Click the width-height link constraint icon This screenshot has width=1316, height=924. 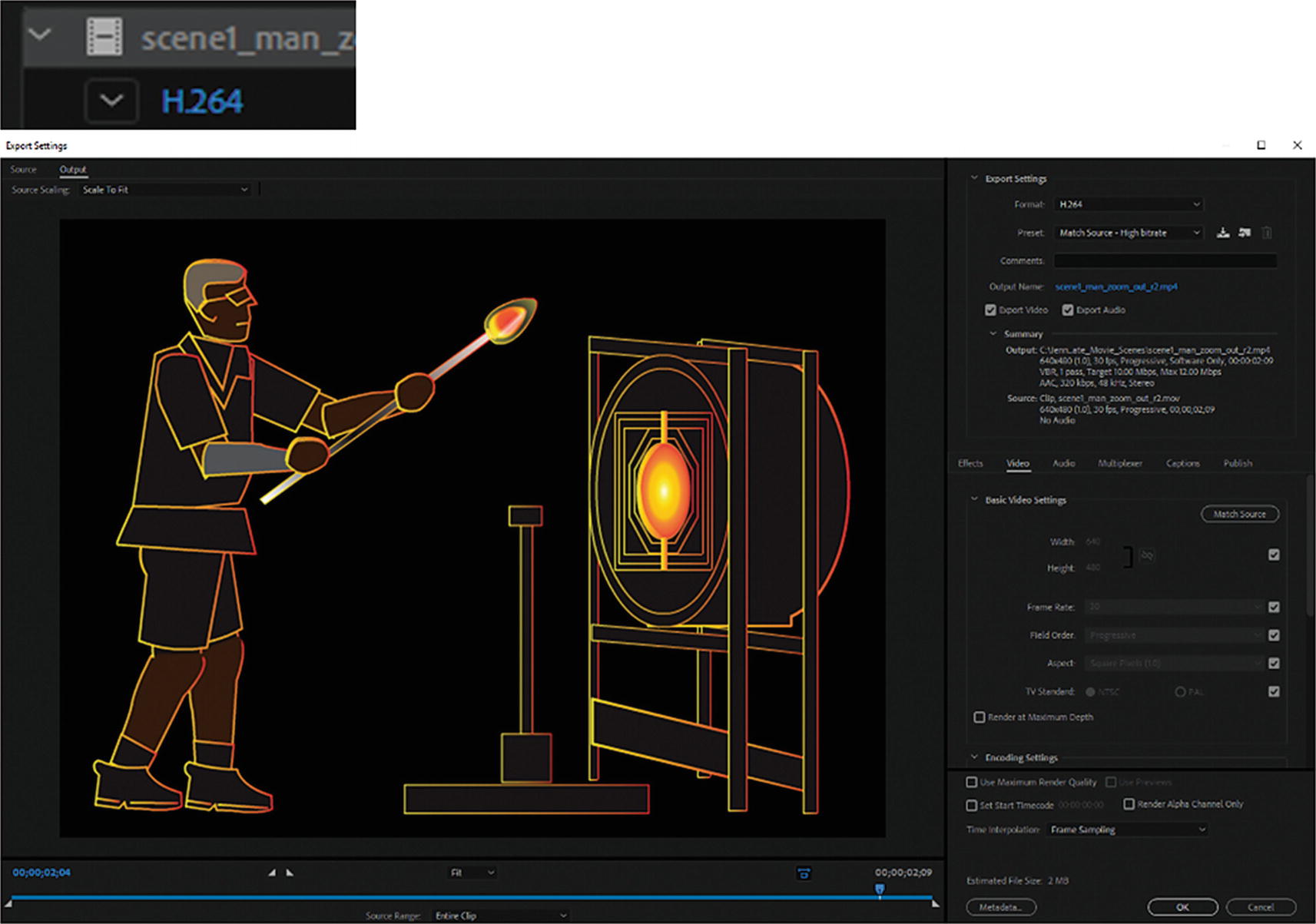click(x=1146, y=555)
